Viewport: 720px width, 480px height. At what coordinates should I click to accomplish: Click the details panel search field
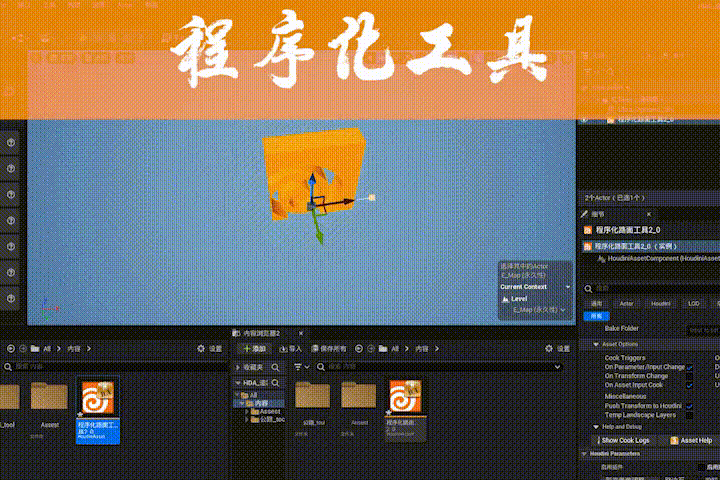click(x=652, y=288)
